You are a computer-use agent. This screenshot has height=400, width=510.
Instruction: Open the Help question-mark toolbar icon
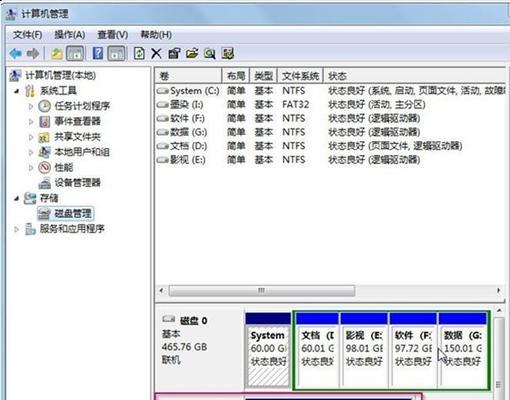(98, 53)
